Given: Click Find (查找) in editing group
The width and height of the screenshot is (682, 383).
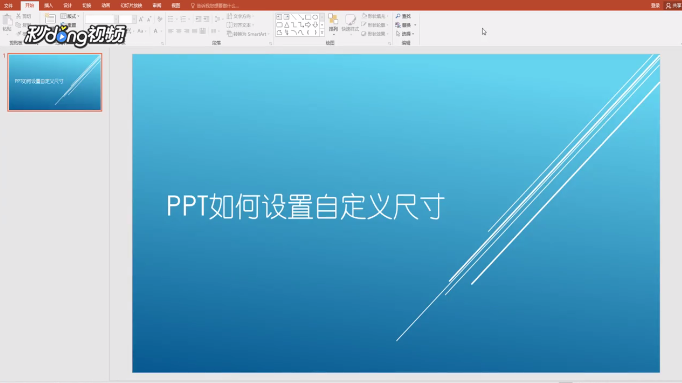Looking at the screenshot, I should 403,16.
